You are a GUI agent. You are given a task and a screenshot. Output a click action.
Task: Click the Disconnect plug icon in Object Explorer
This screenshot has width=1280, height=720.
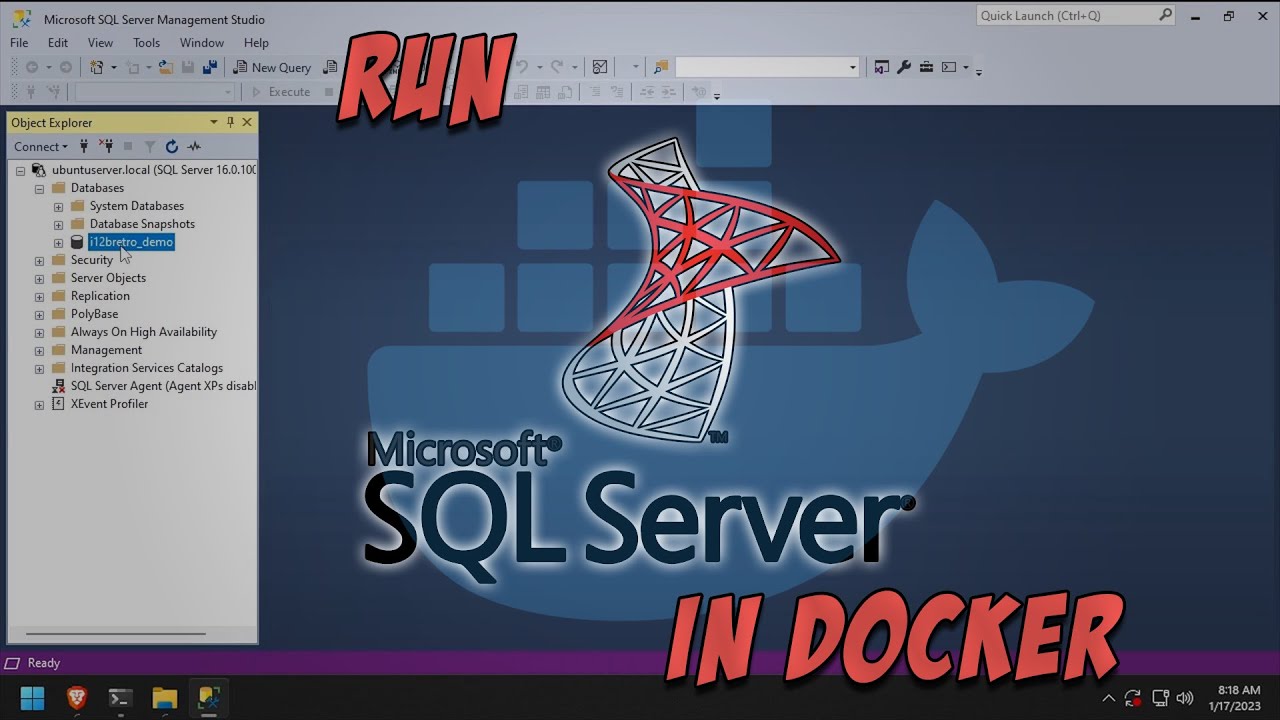106,146
